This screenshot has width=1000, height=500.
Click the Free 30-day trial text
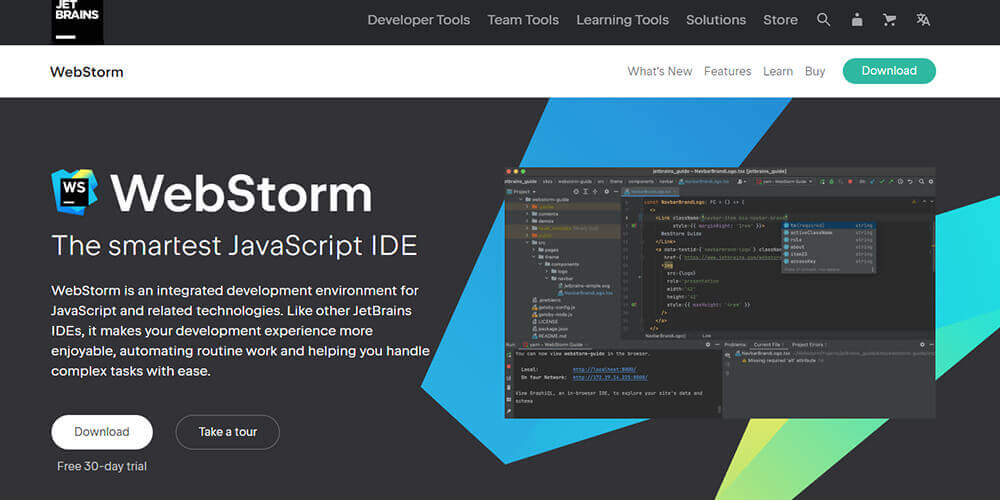click(x=102, y=466)
